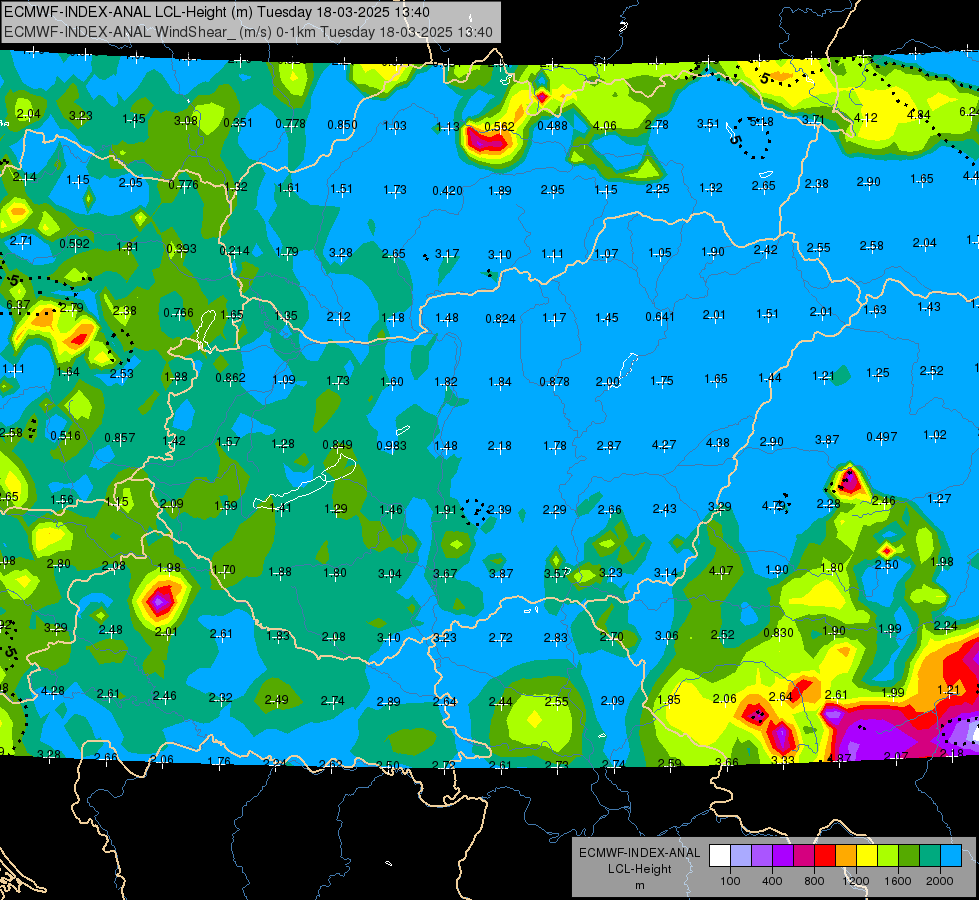979x900 pixels.
Task: Click the wind shear value 0.849
Action: point(337,445)
